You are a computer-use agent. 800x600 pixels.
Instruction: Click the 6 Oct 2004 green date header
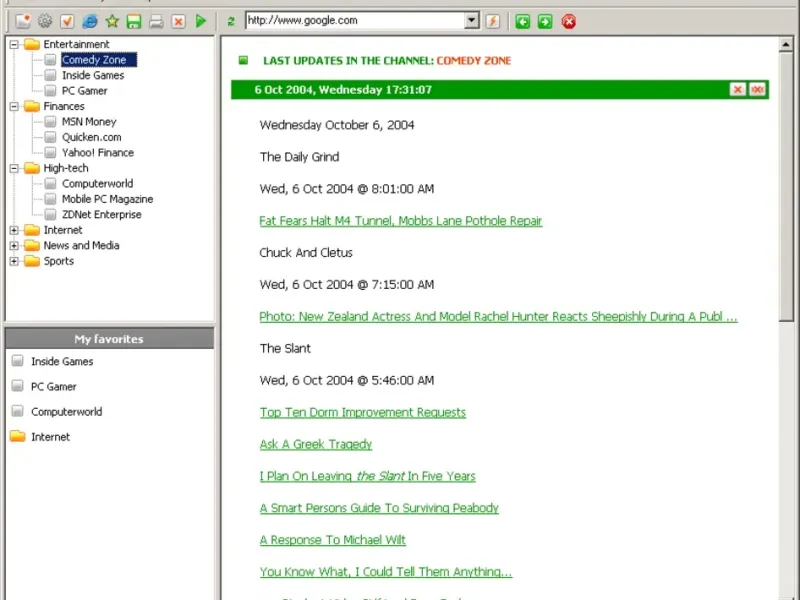(x=500, y=90)
